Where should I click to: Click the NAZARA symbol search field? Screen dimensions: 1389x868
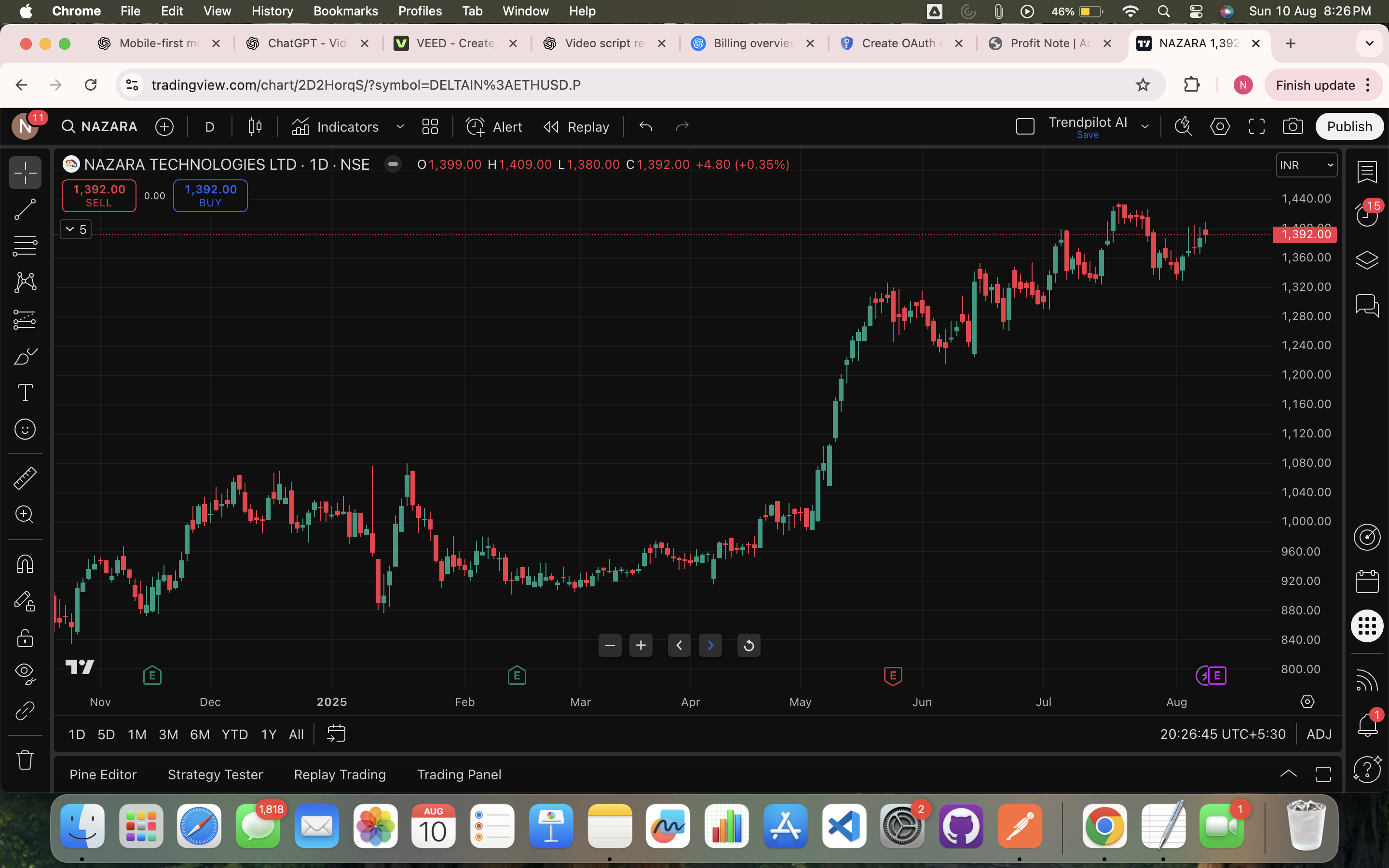pyautogui.click(x=100, y=127)
